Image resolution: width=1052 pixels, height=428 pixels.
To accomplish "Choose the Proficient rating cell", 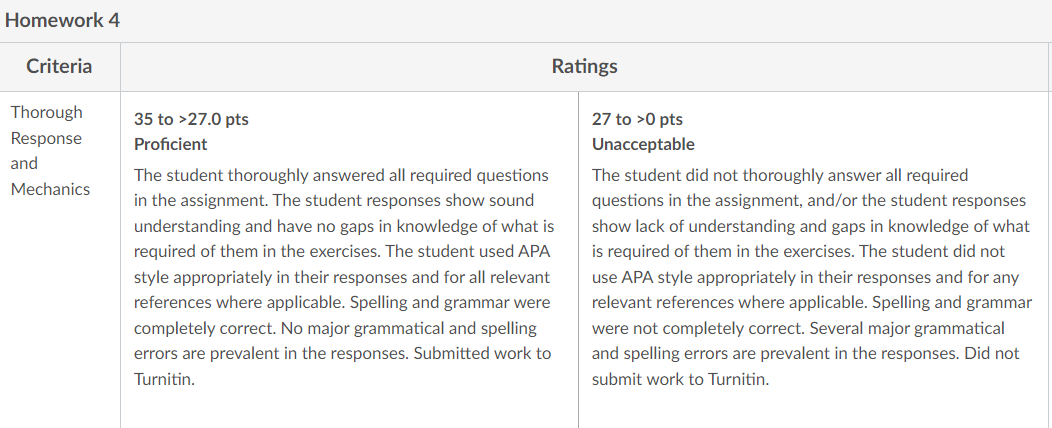I will point(349,260).
